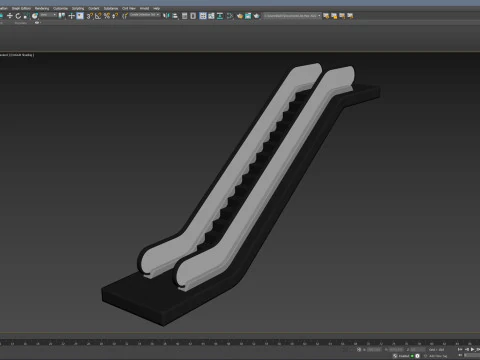480x360 pixels.
Task: Toggle the green Enabled indicator
Action: point(412,356)
